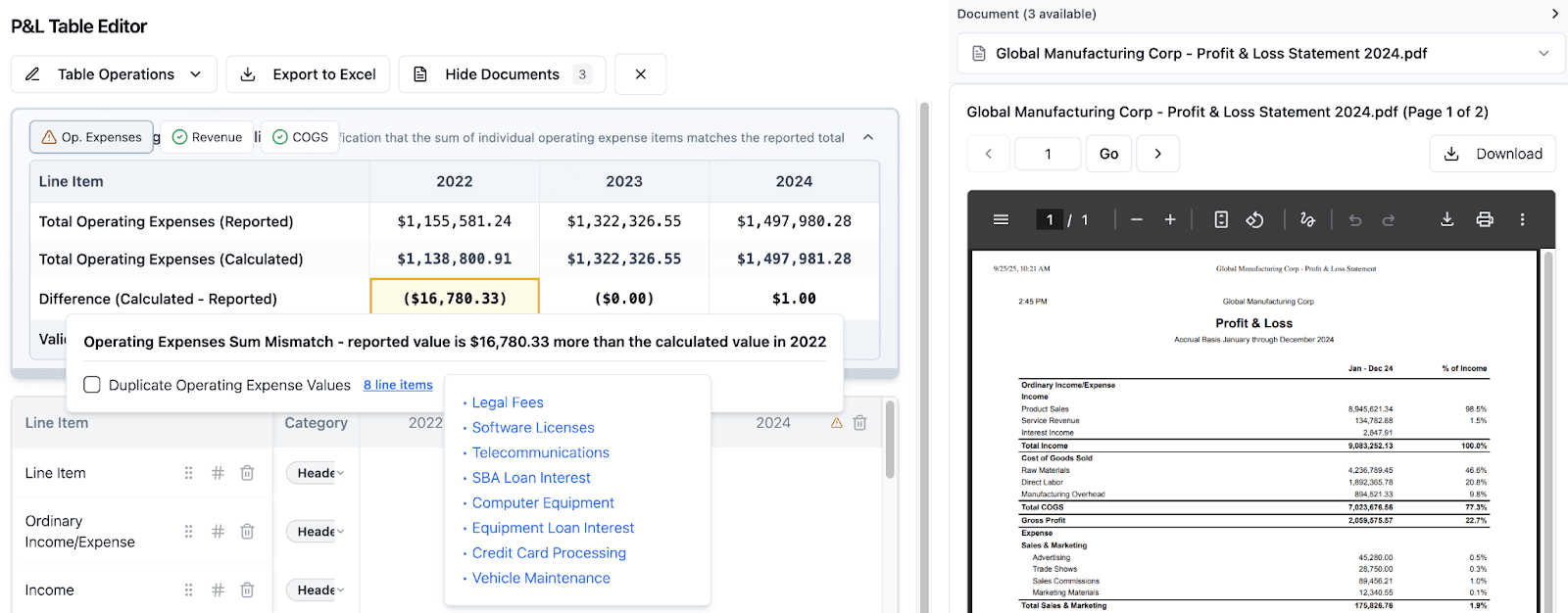Click the hash icon on 'Line Item' row
The image size is (1568, 613).
click(x=218, y=473)
